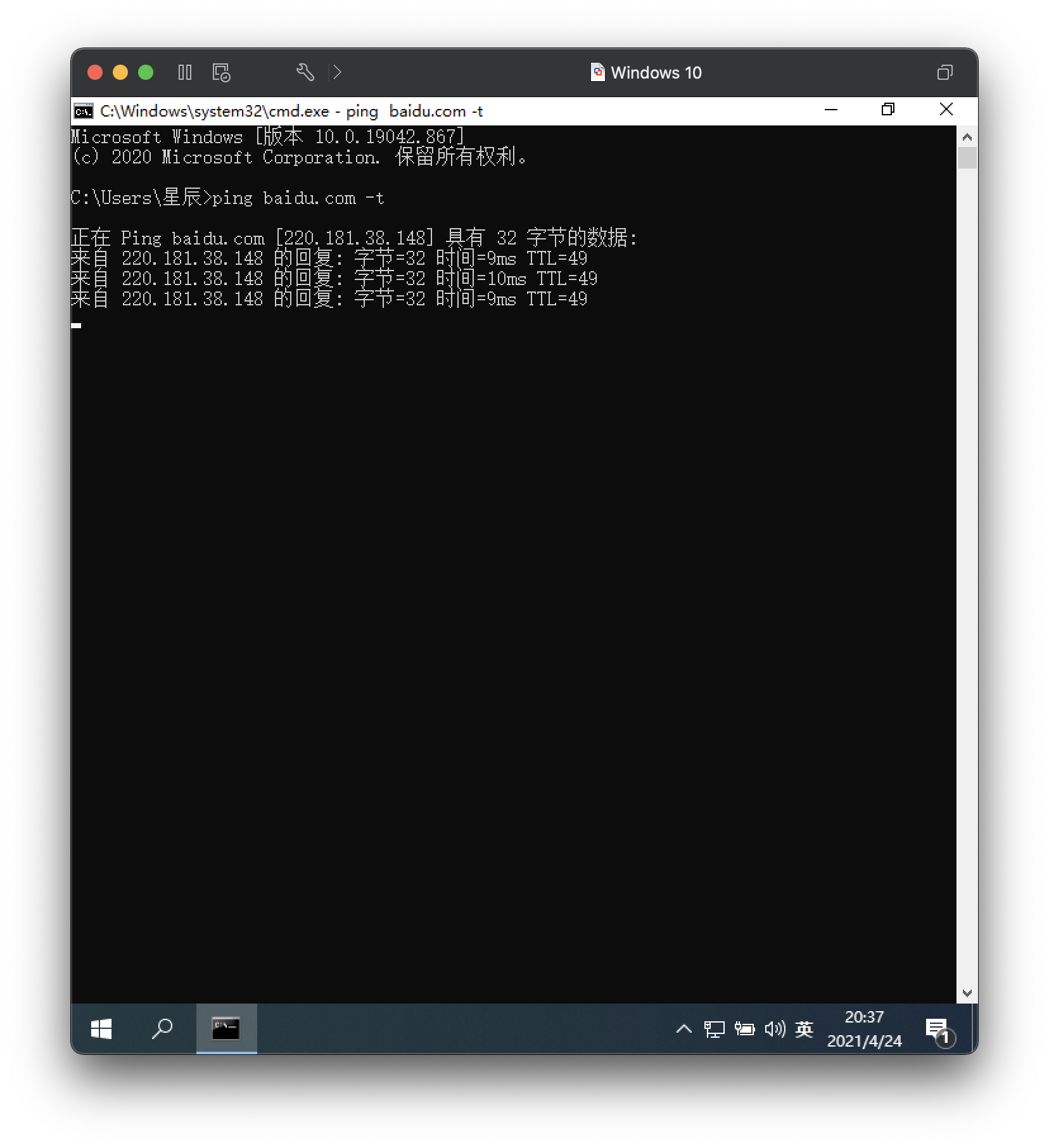Open the Windows Start menu
Screen dimensions: 1049x1148
click(x=101, y=1029)
